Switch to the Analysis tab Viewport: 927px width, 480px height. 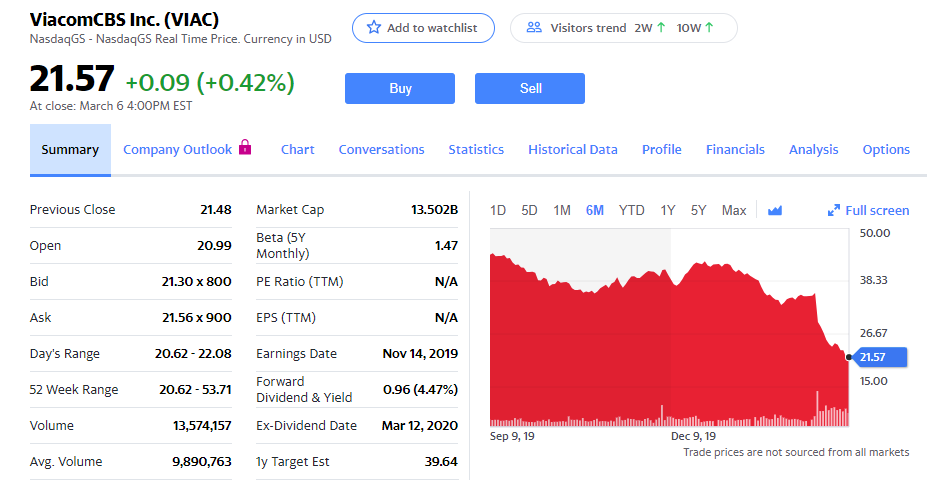813,150
